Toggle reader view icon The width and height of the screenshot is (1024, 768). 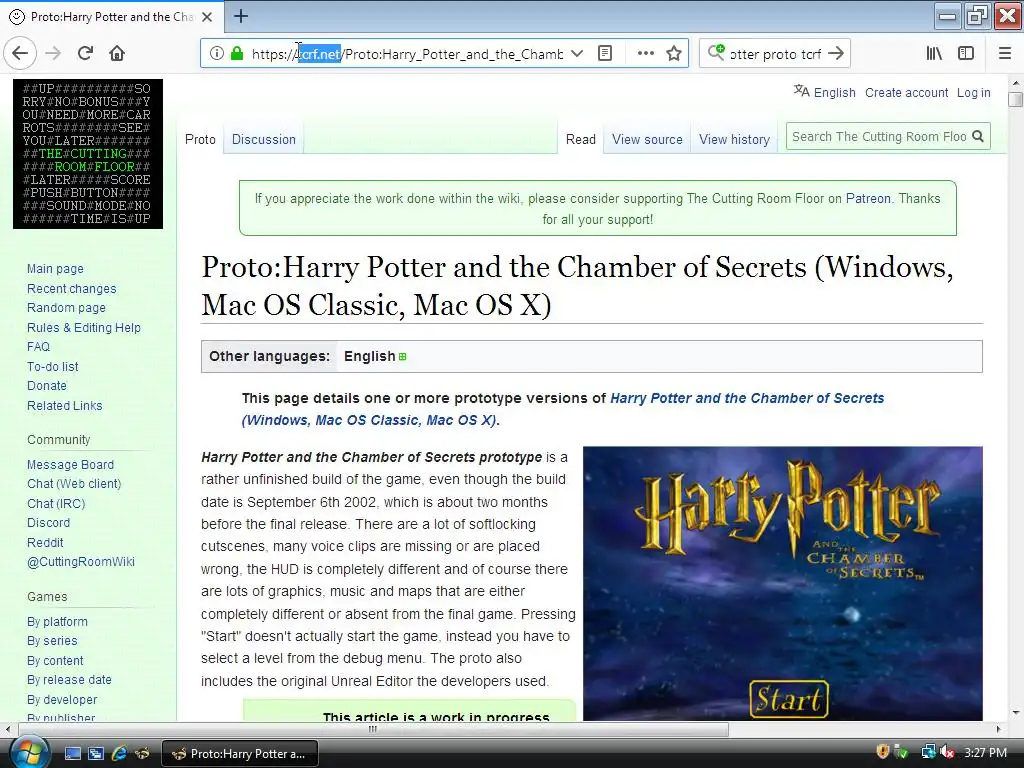[605, 54]
